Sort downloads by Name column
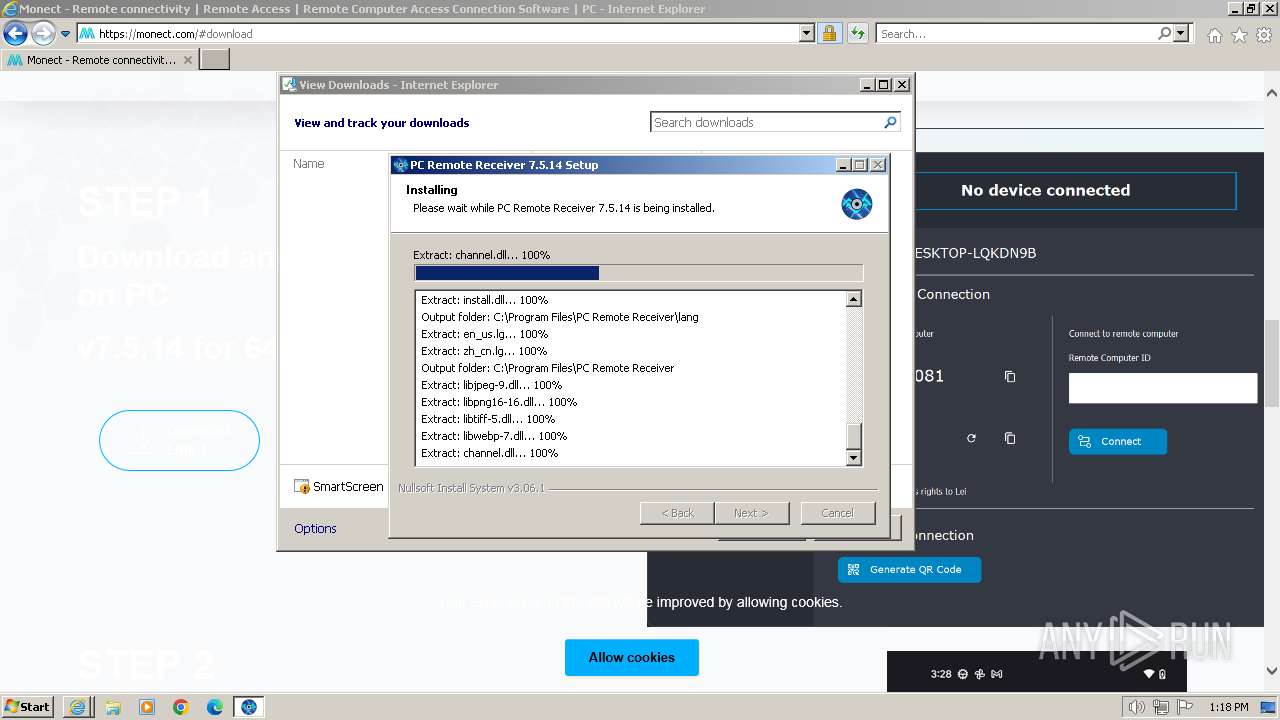1280x720 pixels. click(x=308, y=163)
